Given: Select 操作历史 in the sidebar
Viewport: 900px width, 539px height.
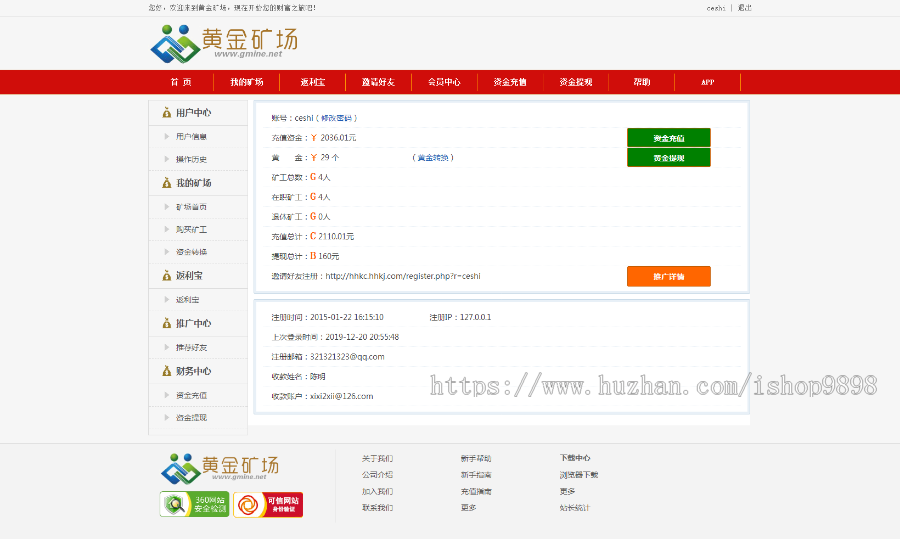Looking at the screenshot, I should pyautogui.click(x=191, y=159).
